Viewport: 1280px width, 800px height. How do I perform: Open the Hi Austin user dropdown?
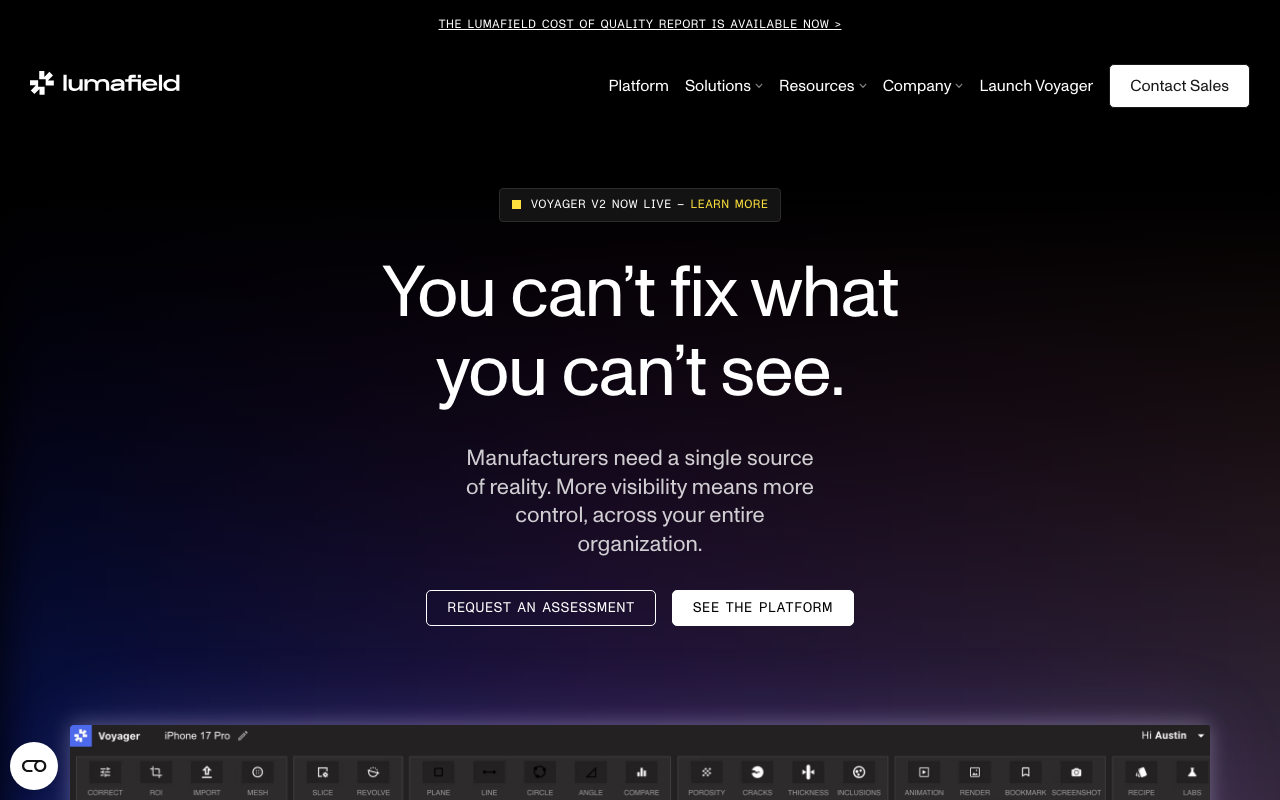point(1174,736)
